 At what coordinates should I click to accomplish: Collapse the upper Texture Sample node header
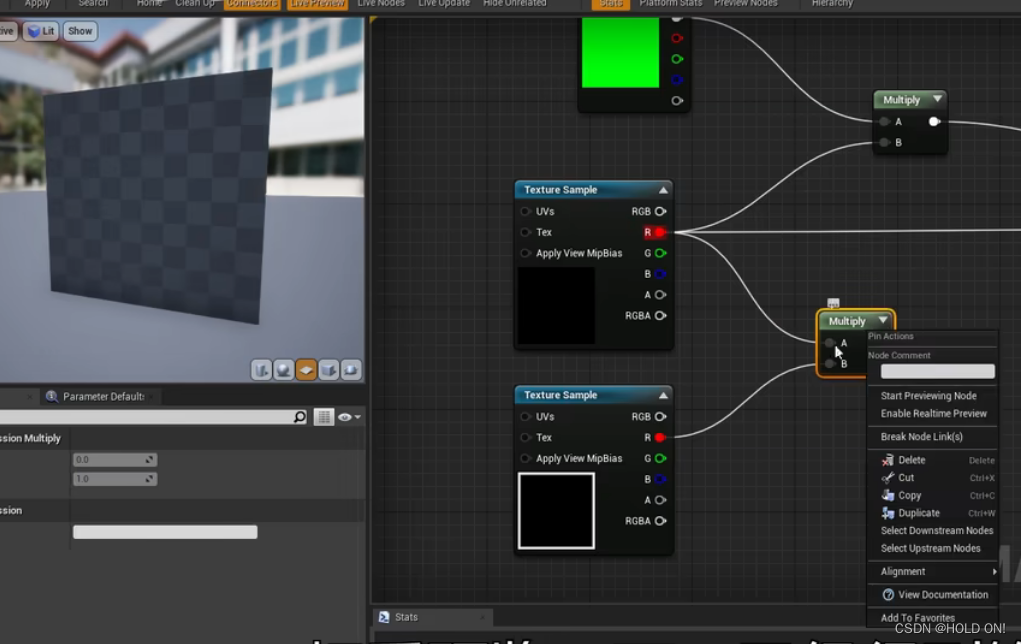663,189
